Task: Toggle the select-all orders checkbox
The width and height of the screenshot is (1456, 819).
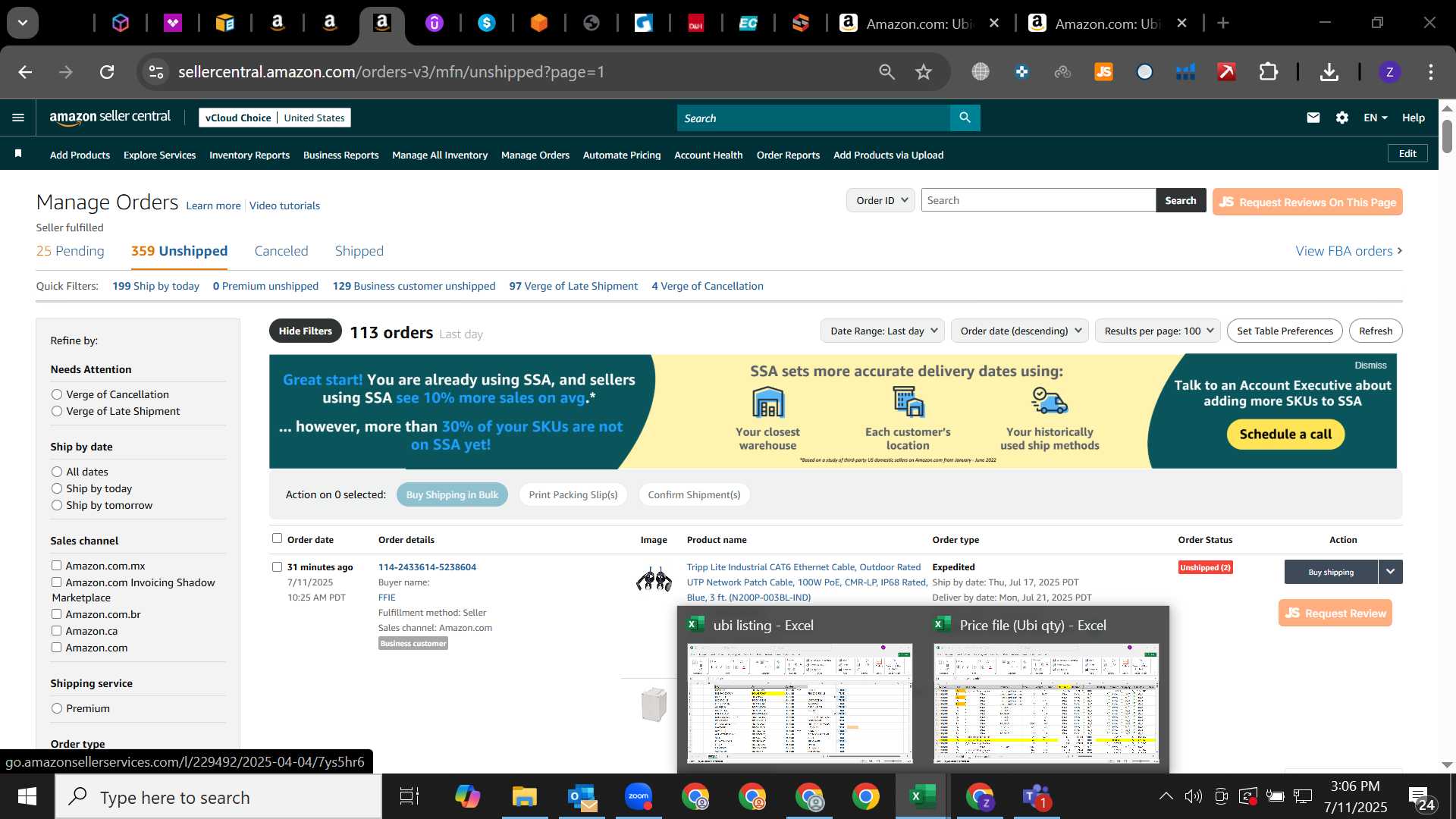Action: click(x=277, y=538)
